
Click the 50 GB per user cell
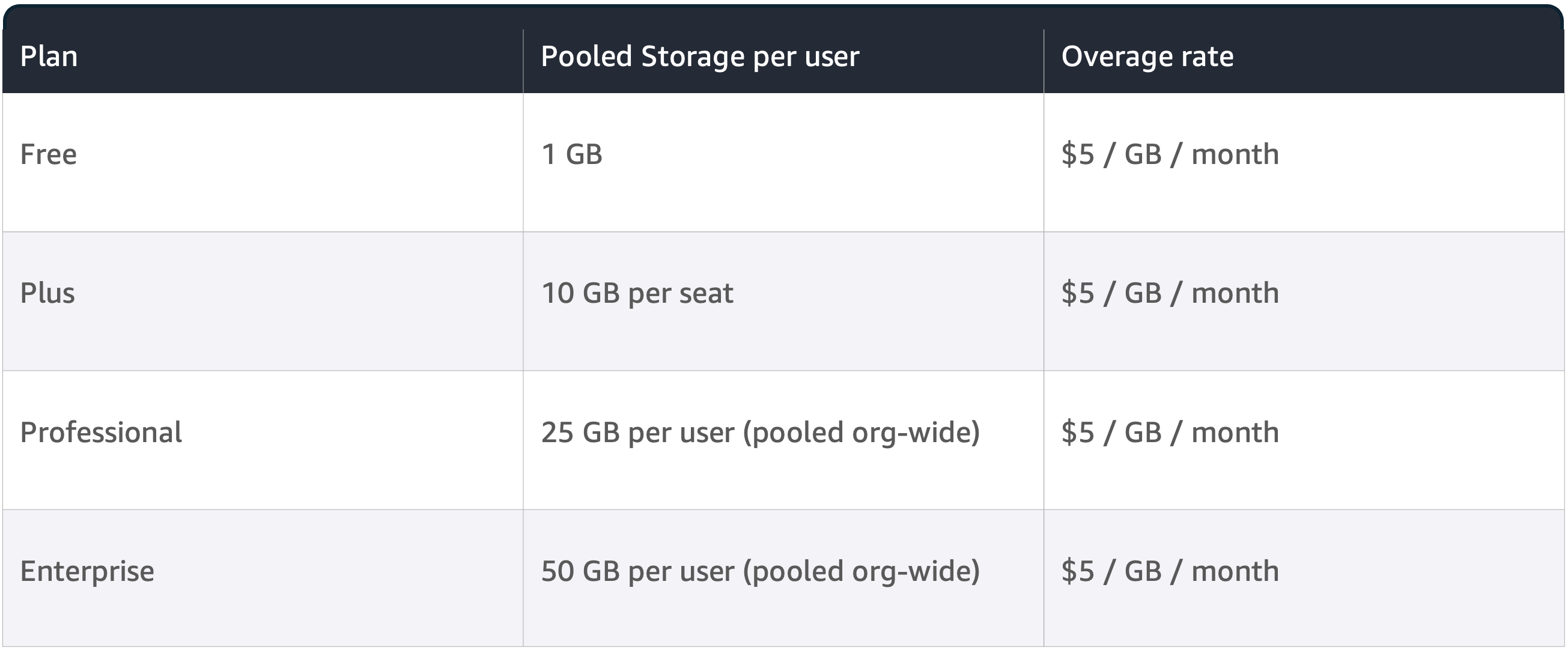click(759, 571)
